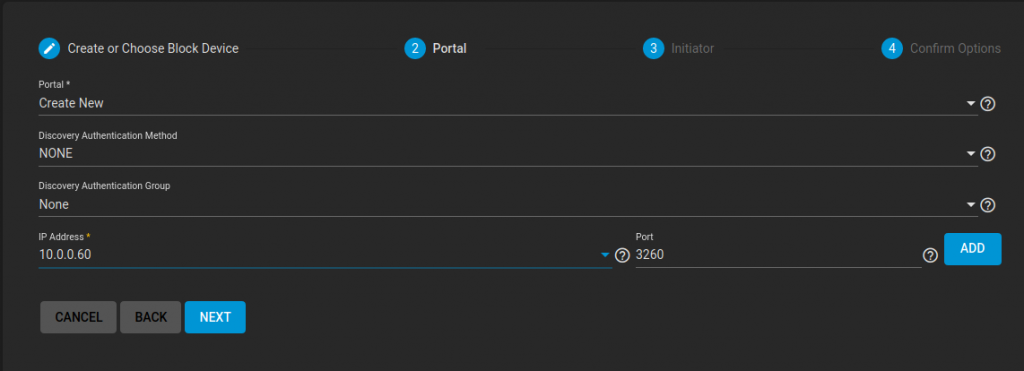Click the ADD button
This screenshot has width=1024, height=371.
(x=972, y=249)
